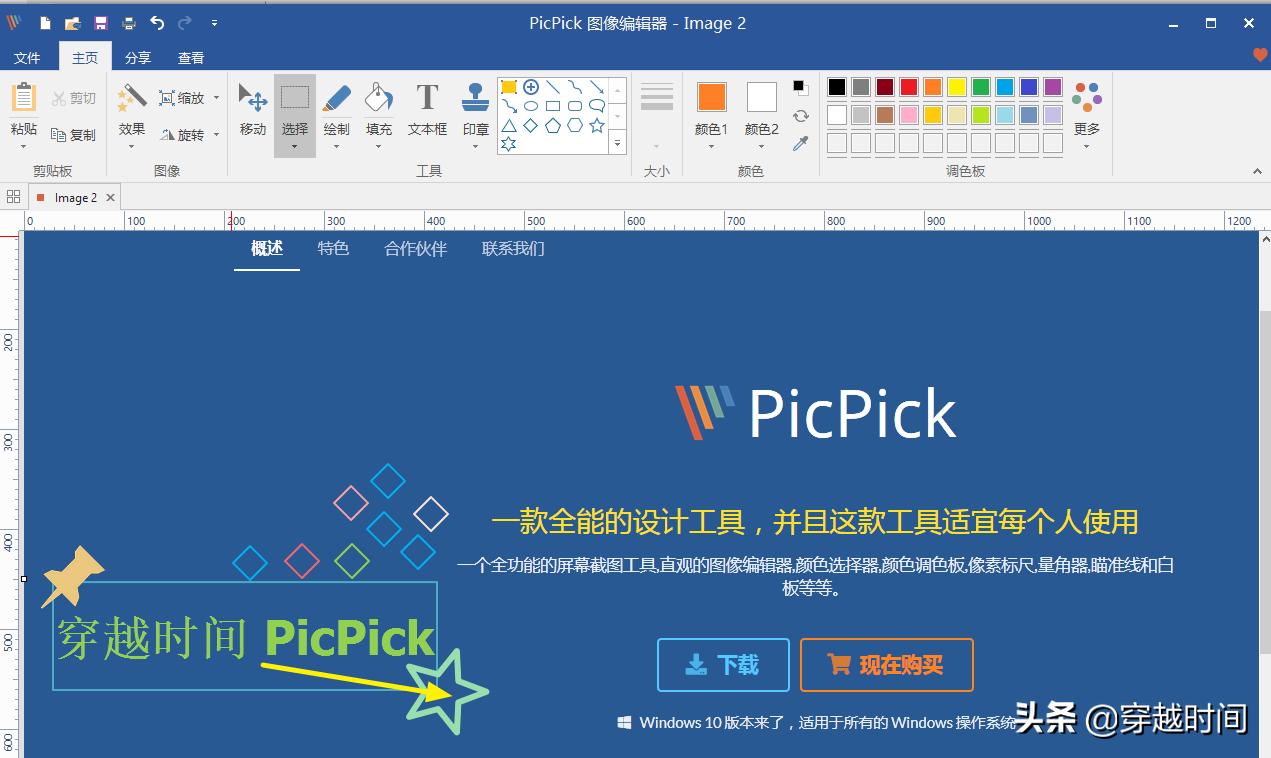
Task: Click the 现在购买 purchase button
Action: tap(886, 665)
